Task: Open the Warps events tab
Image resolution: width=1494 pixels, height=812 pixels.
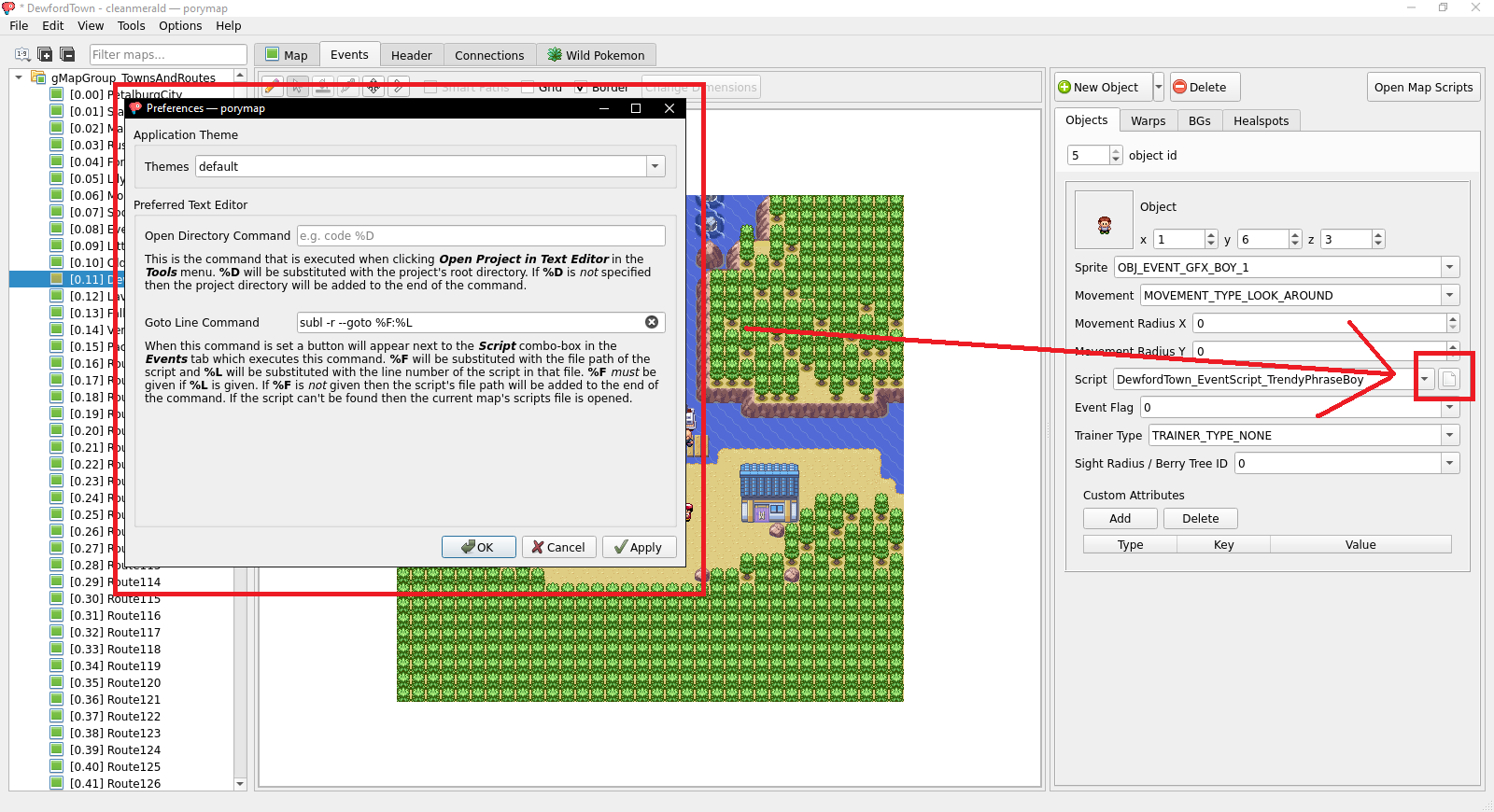Action: click(x=1148, y=120)
